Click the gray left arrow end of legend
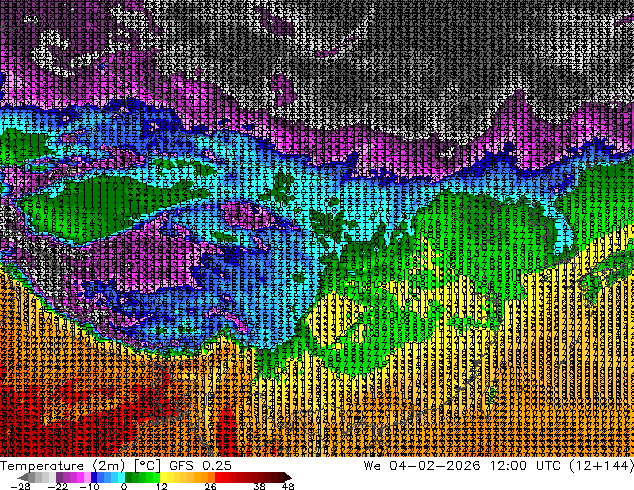This screenshot has width=634, height=490. click(x=23, y=477)
